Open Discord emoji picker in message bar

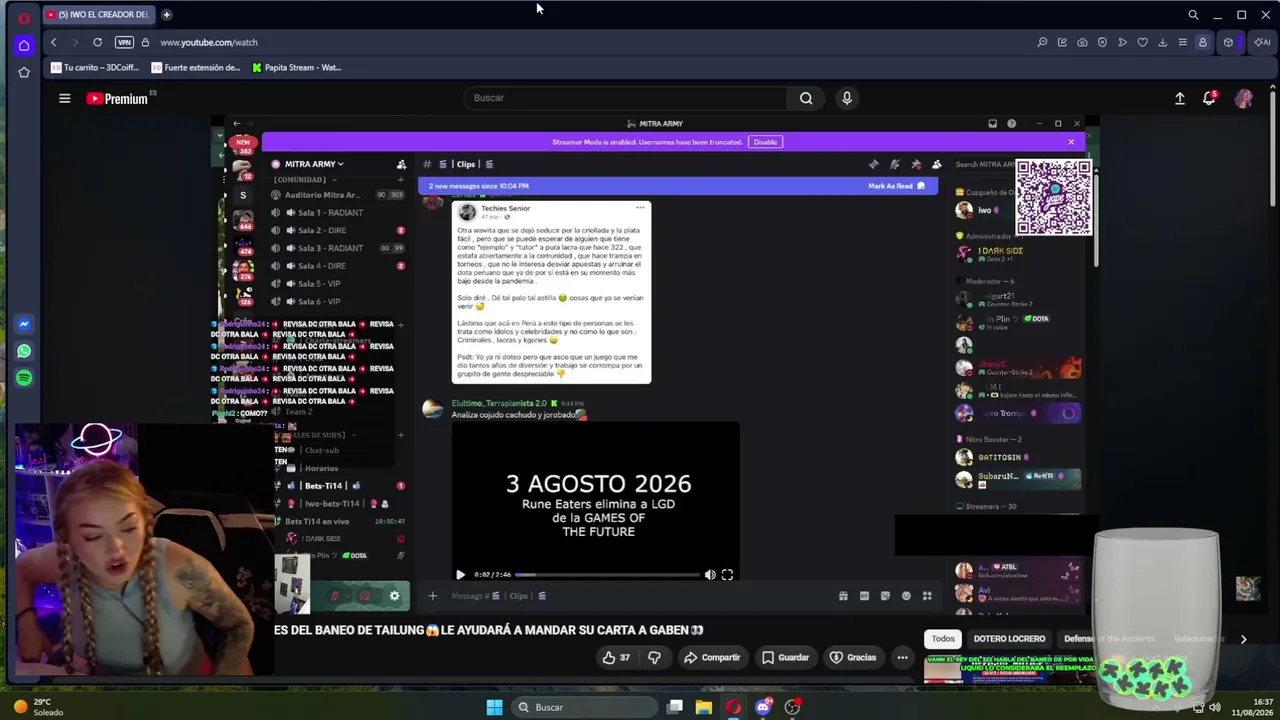[906, 596]
